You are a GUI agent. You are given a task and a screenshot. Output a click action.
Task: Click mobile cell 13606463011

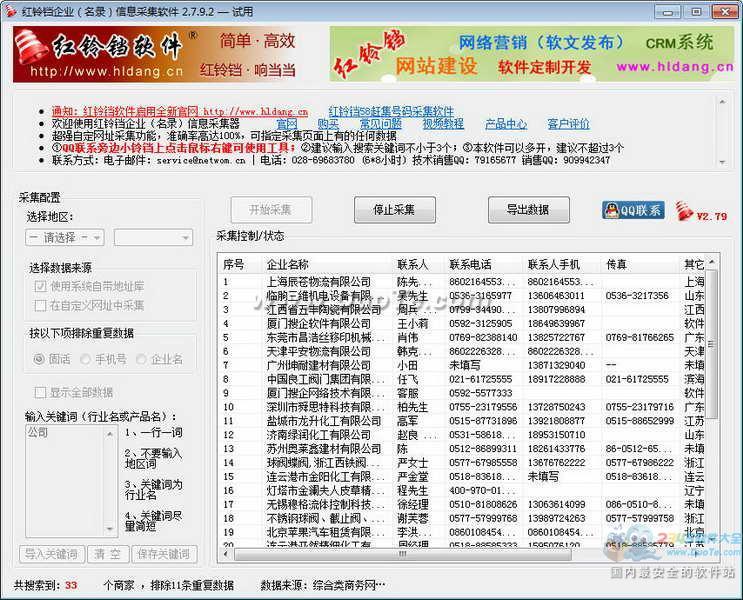pos(556,296)
